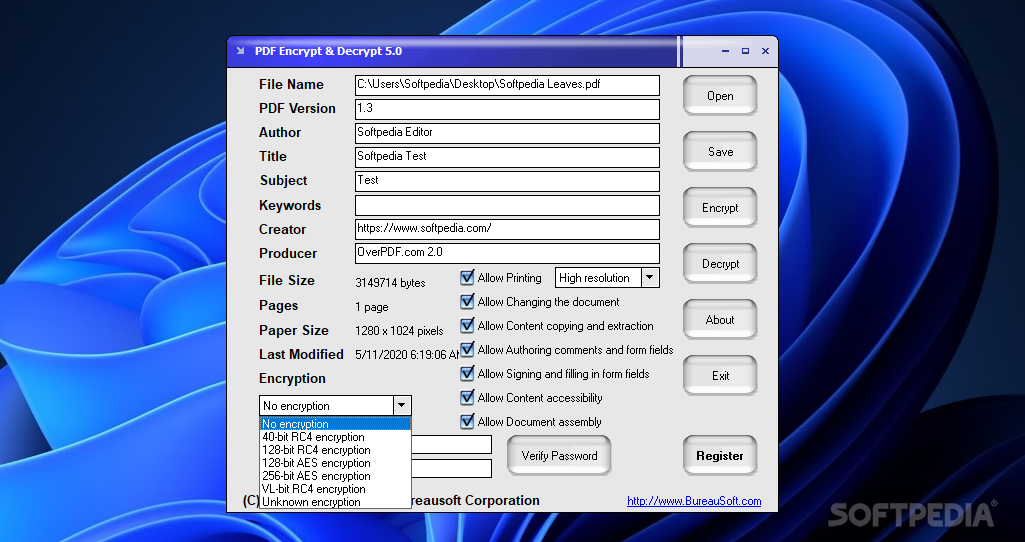Viewport: 1025px width, 542px height.
Task: Open the About dialog
Action: [x=720, y=320]
